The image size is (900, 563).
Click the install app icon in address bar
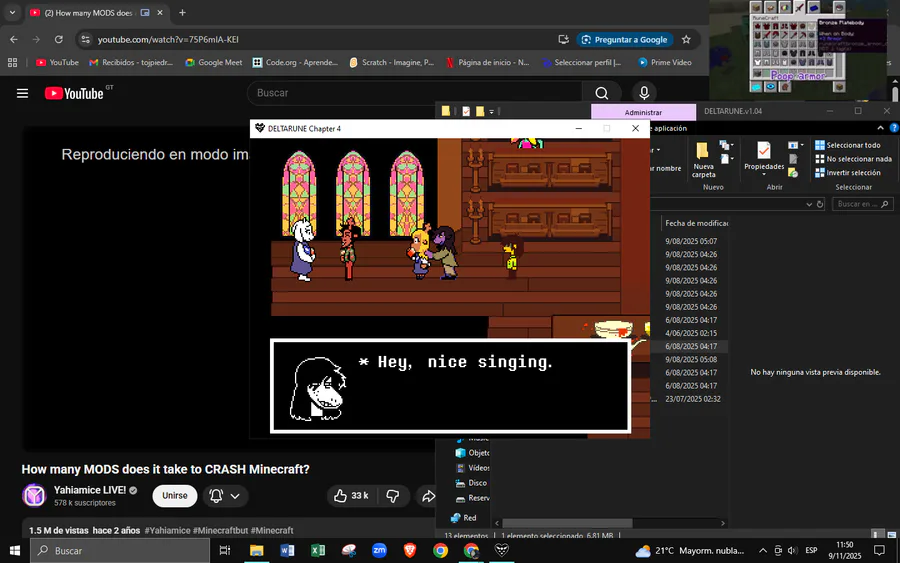point(564,40)
